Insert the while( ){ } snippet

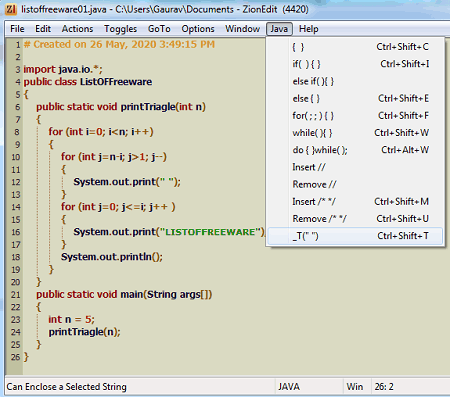(355, 133)
